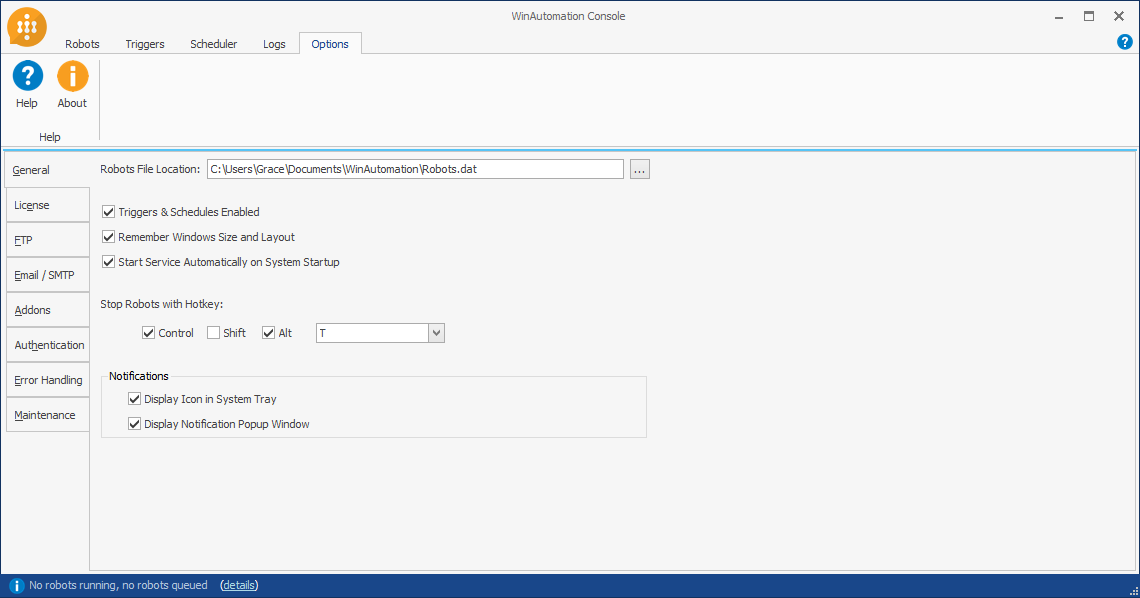The image size is (1140, 598).
Task: Toggle Remember Windows Size and Layout
Action: 108,237
